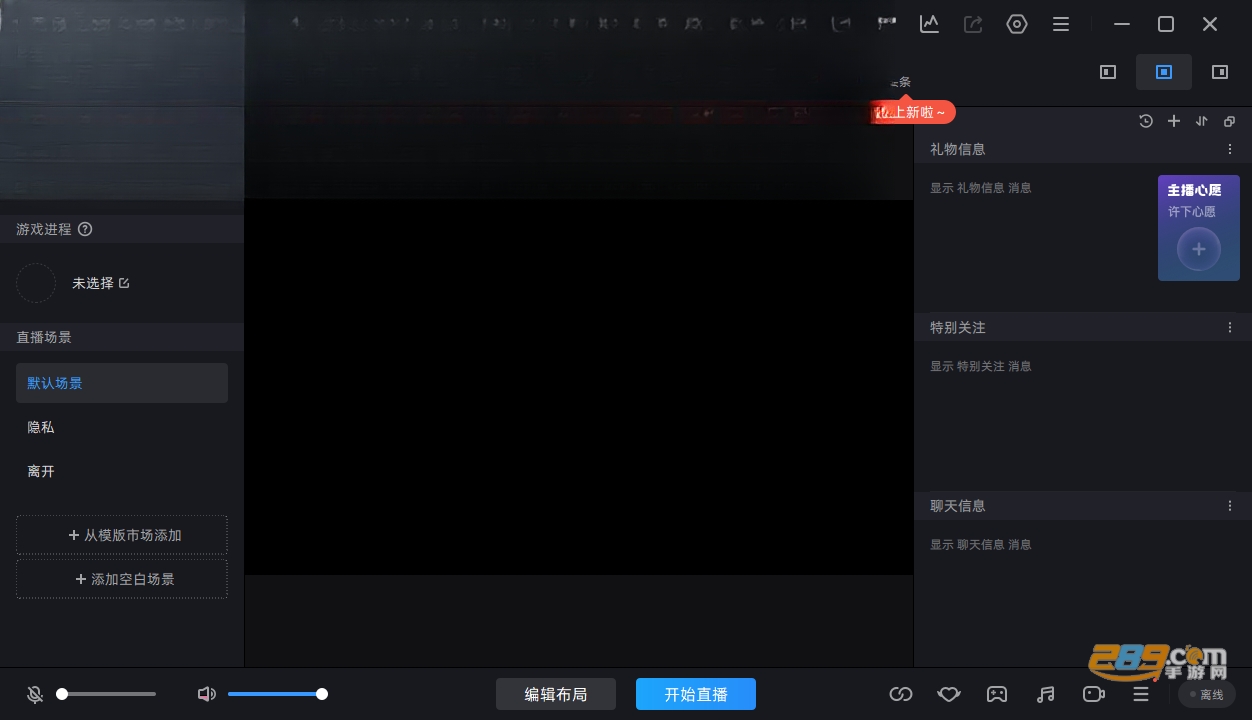
Task: Toggle the speaker mute icon
Action: pos(207,694)
